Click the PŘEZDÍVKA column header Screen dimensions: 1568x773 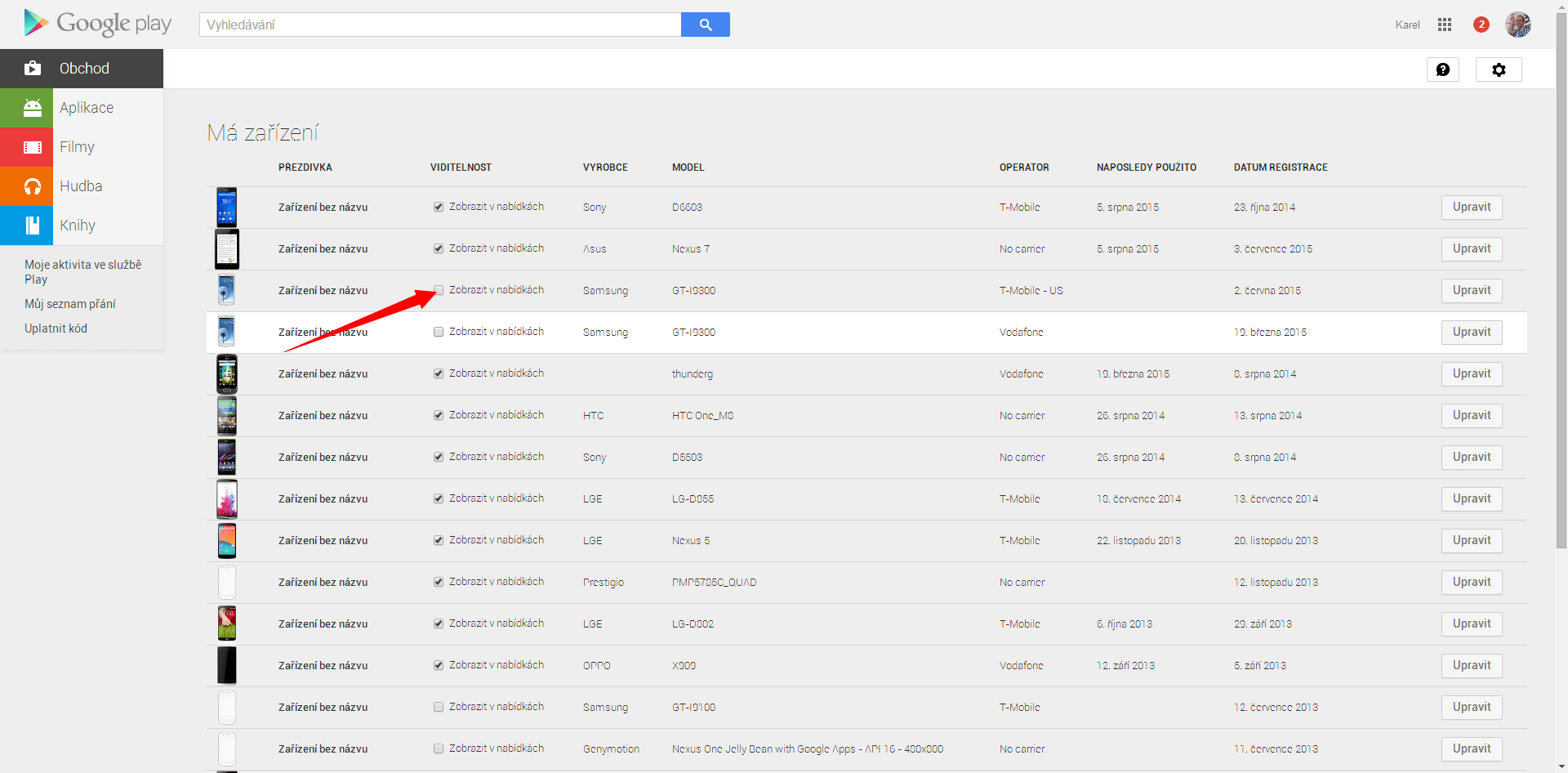click(305, 168)
